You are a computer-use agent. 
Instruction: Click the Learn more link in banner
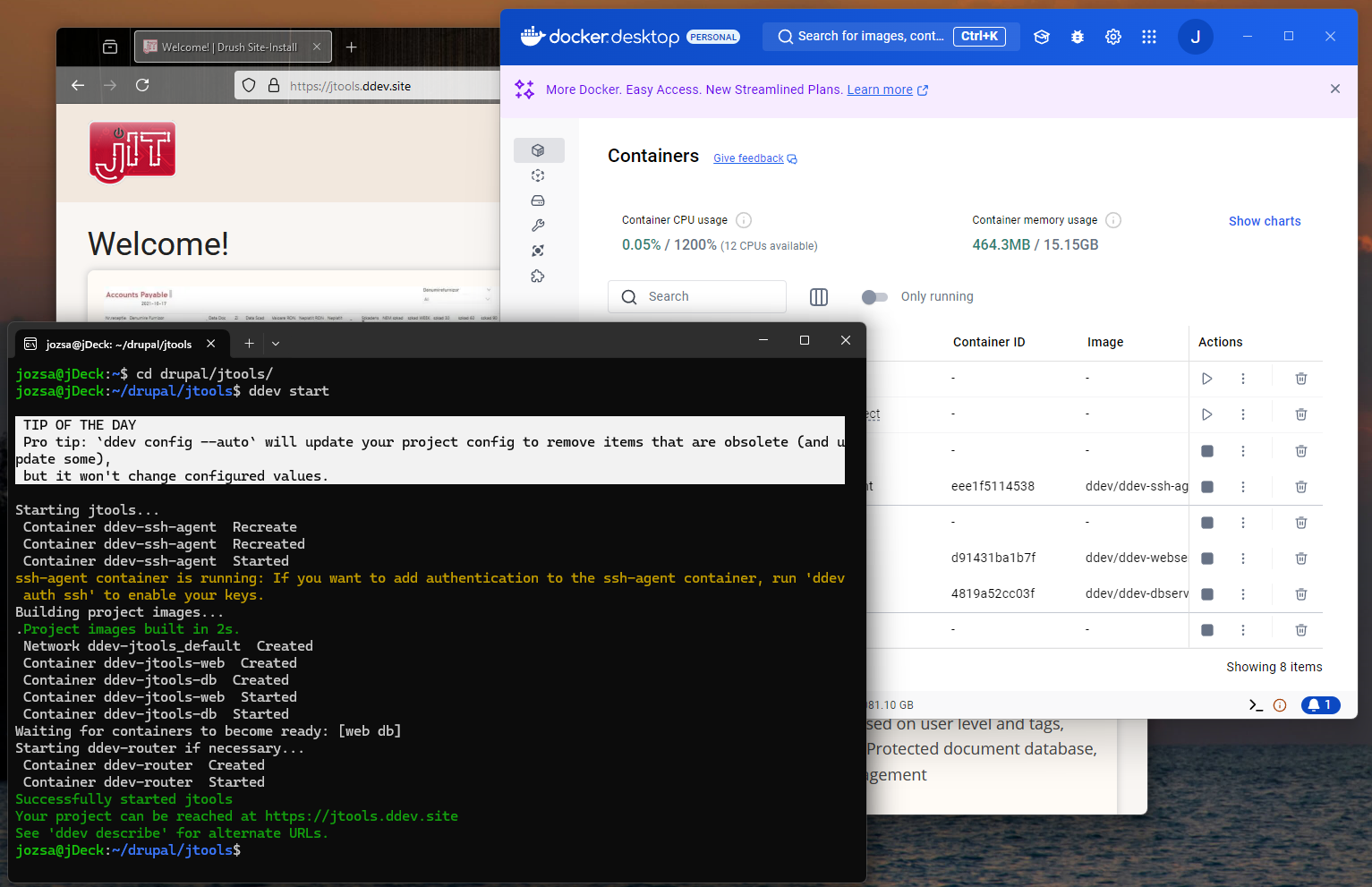point(879,90)
